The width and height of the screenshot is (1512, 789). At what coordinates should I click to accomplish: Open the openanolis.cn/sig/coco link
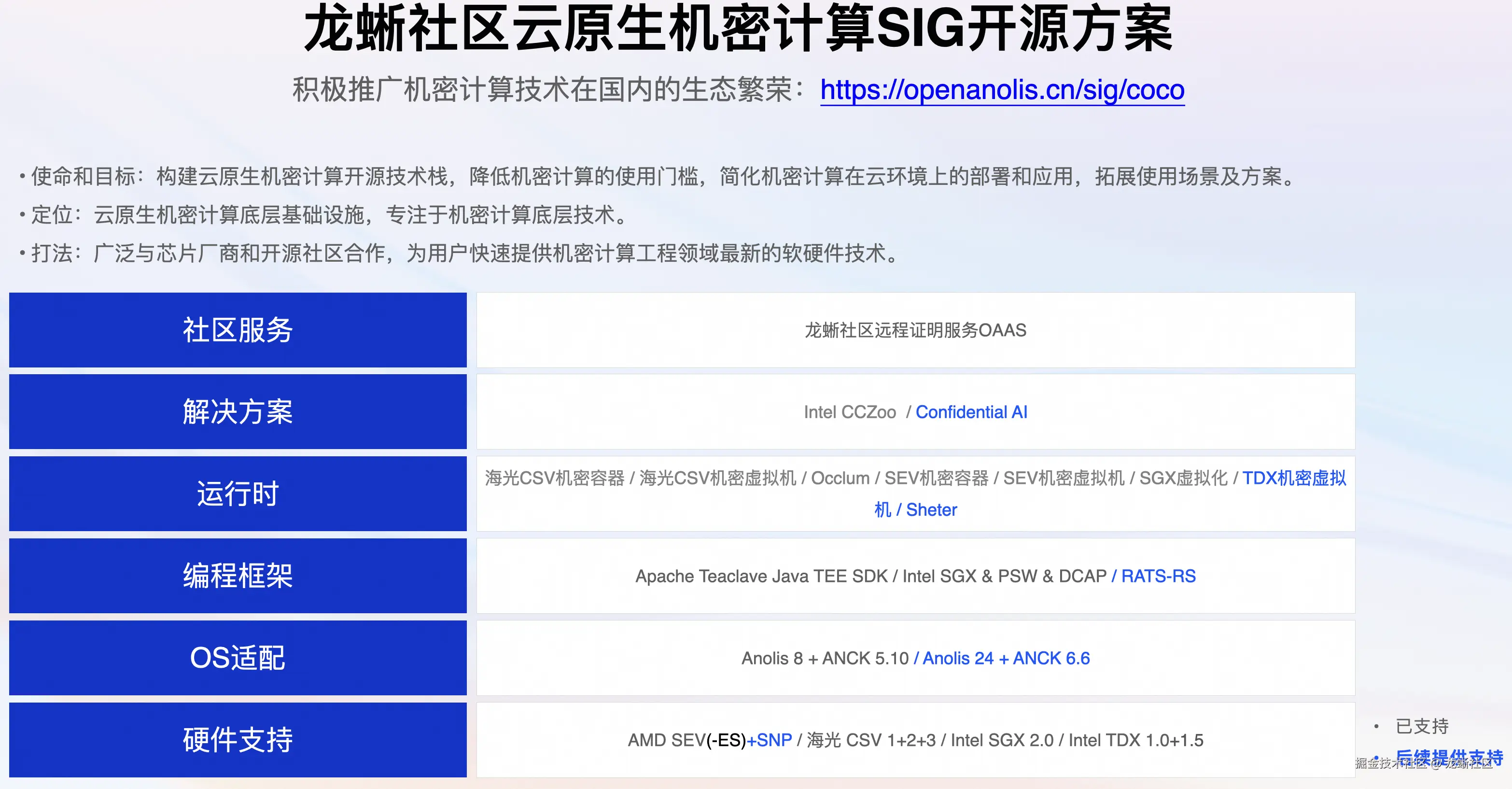pyautogui.click(x=1003, y=90)
